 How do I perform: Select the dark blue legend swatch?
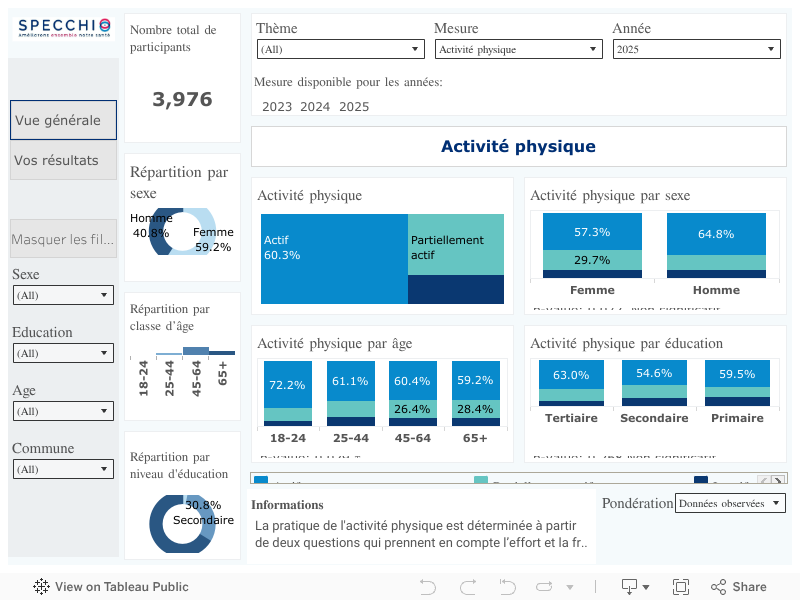click(701, 482)
